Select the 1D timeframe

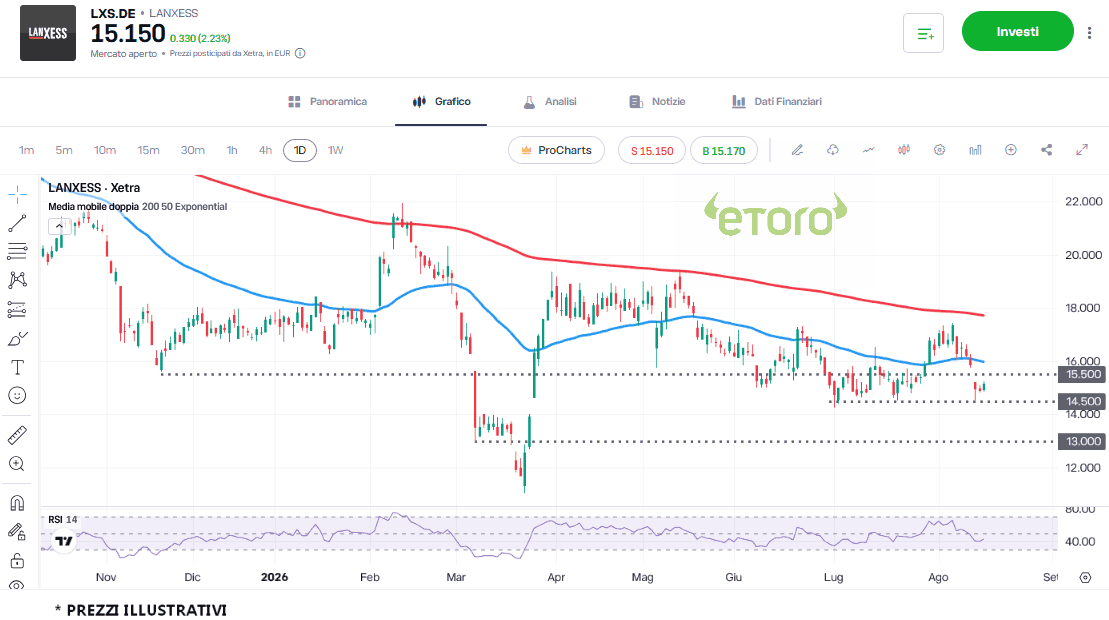300,150
